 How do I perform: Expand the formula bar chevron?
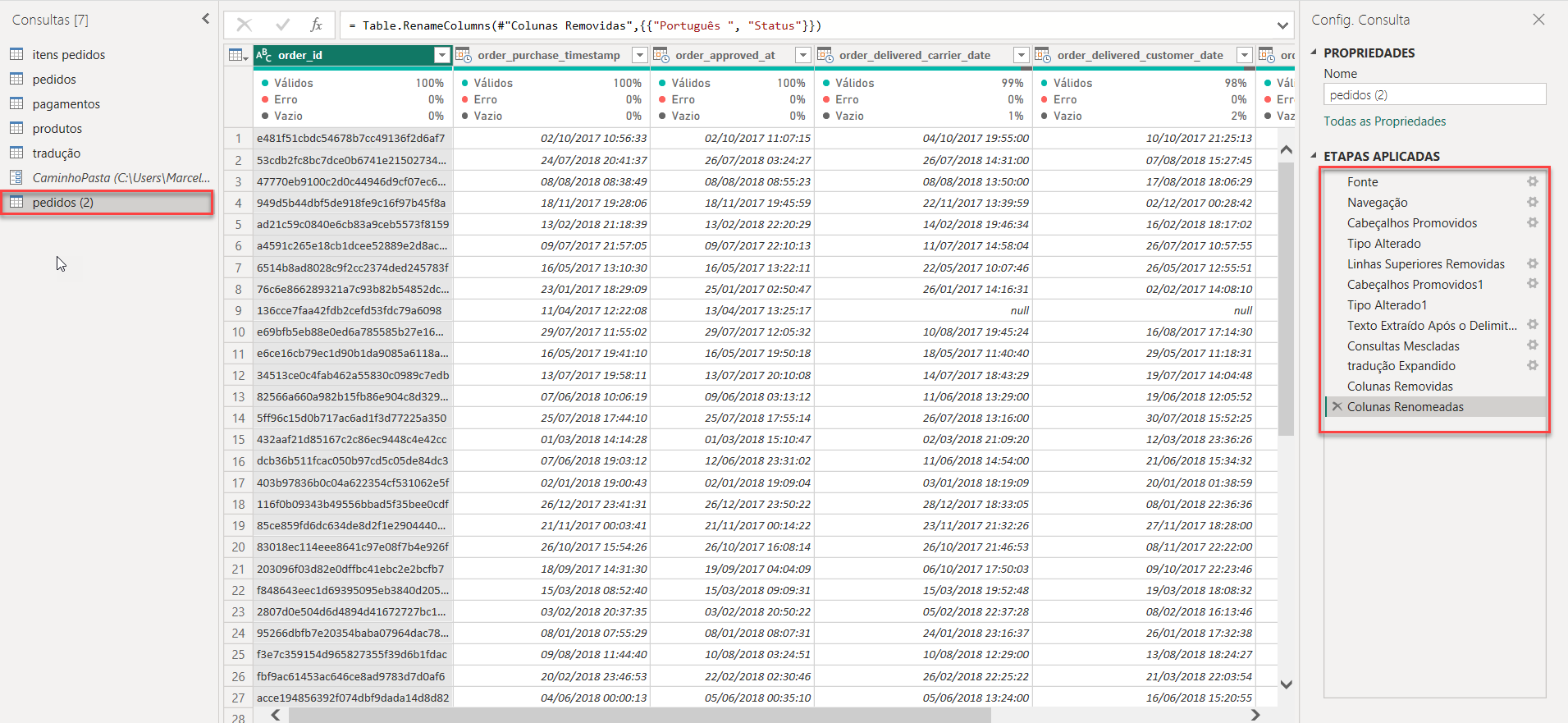pyautogui.click(x=1282, y=25)
